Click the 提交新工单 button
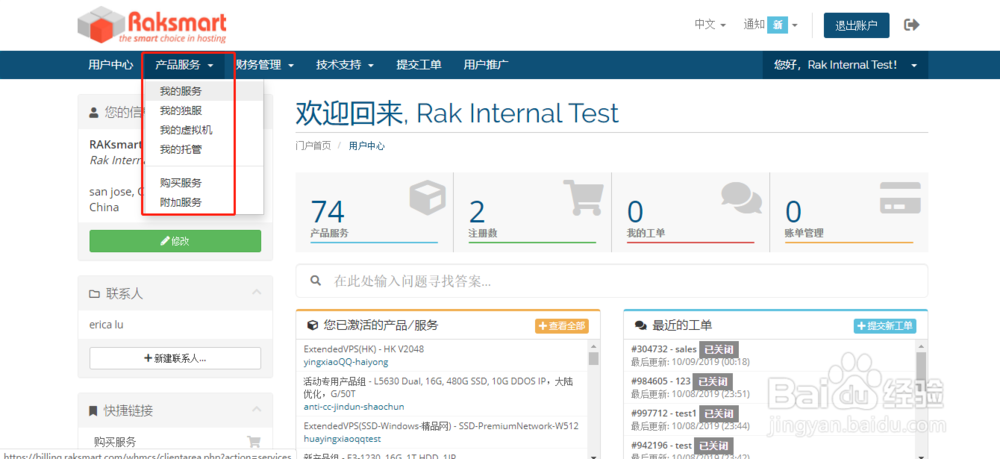Viewport: 1000px width, 459px height. click(885, 326)
